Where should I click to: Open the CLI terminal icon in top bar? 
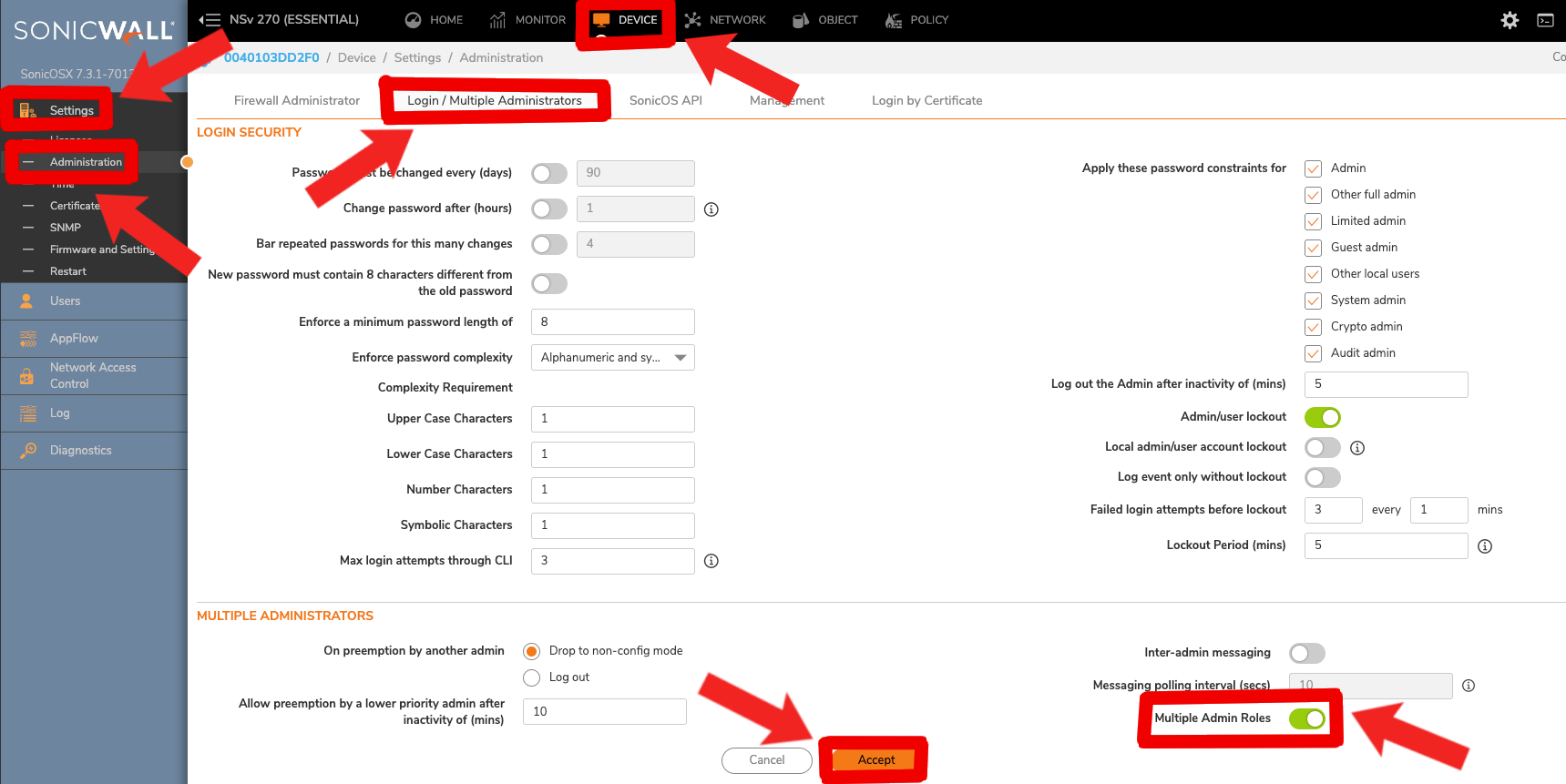click(1545, 20)
